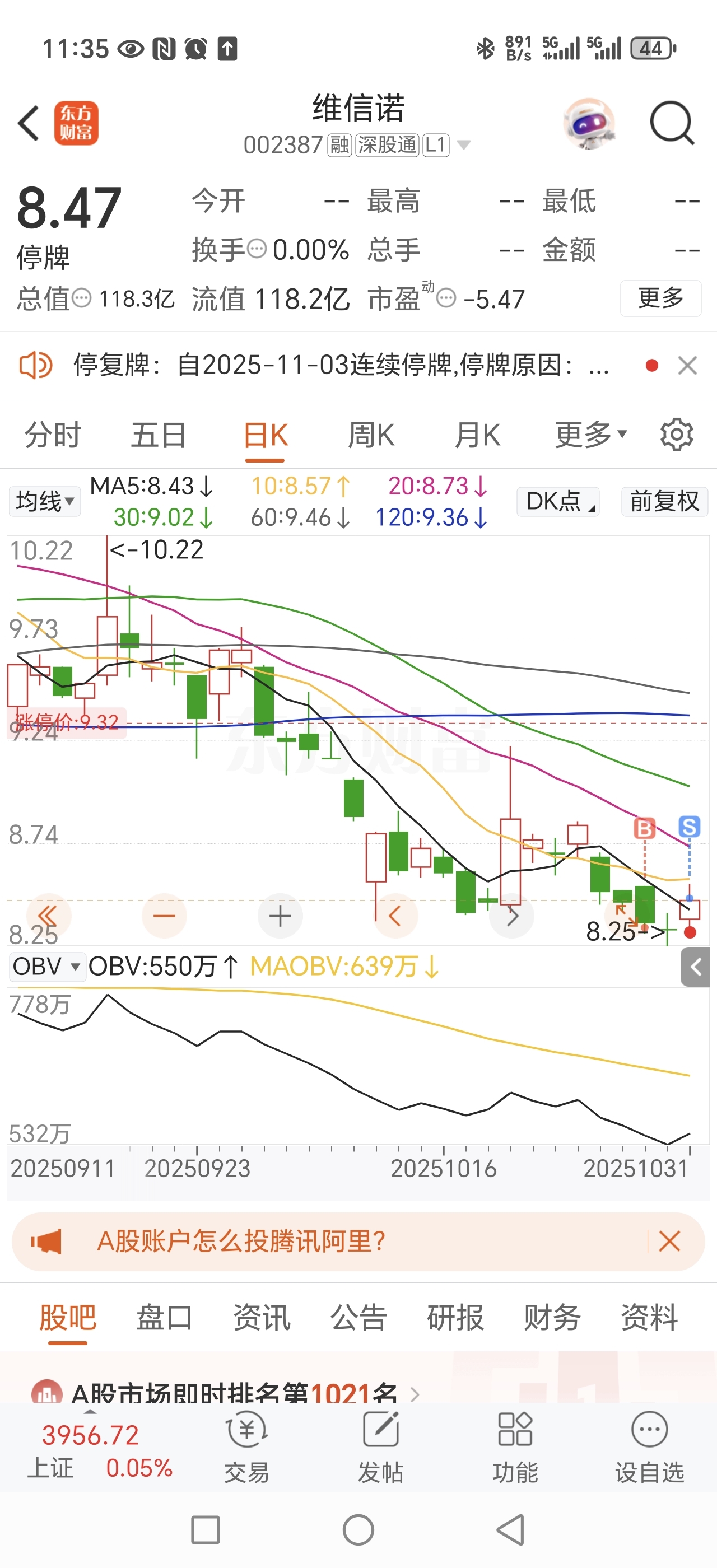Move chart left with arrow control

pos(395,916)
